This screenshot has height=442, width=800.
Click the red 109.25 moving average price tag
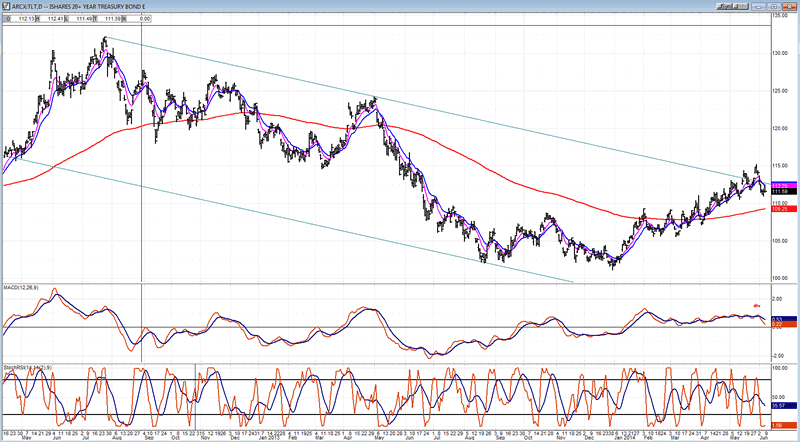coord(777,210)
